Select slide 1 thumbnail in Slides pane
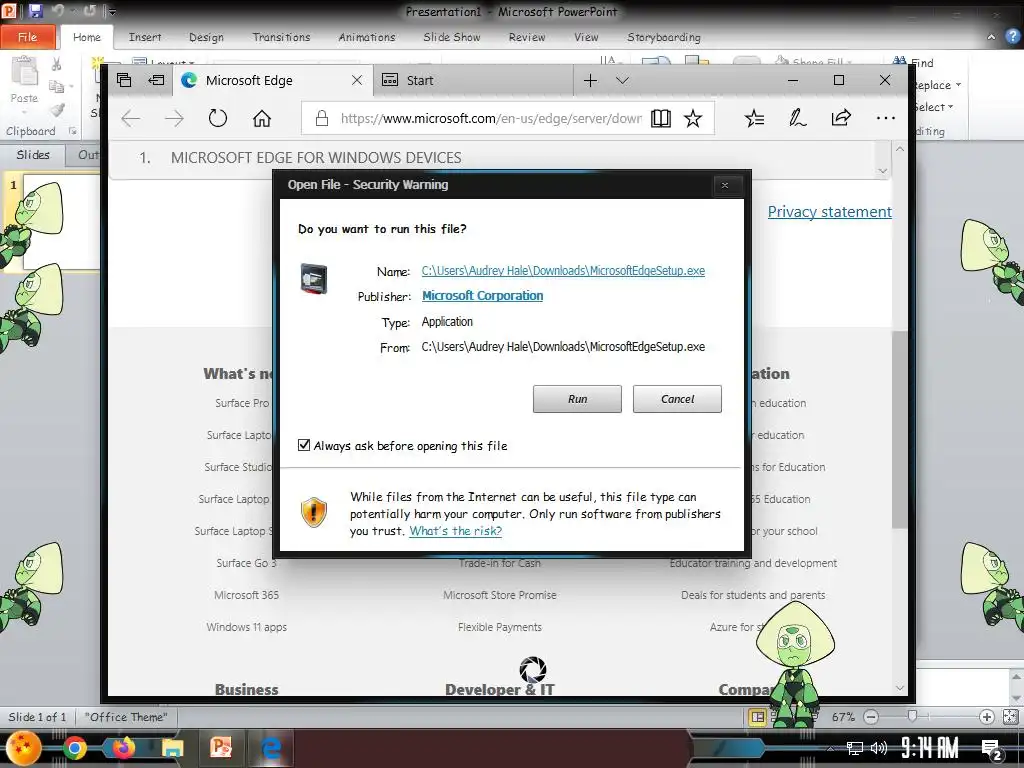The image size is (1024, 768). pos(61,222)
